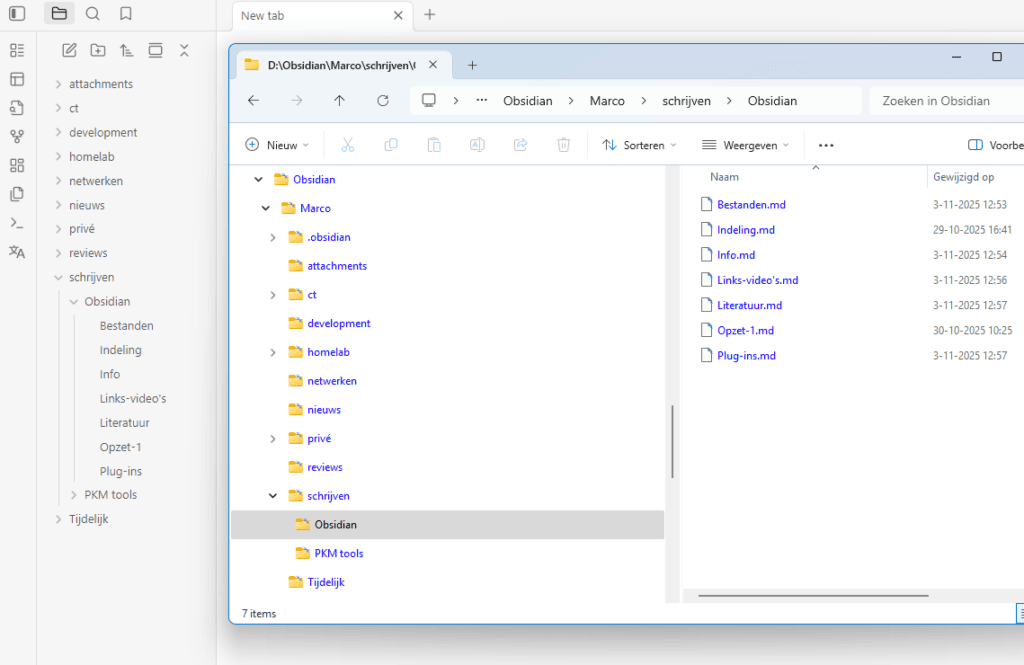The width and height of the screenshot is (1024, 665).
Task: Open the Weergeven dropdown
Action: point(745,145)
